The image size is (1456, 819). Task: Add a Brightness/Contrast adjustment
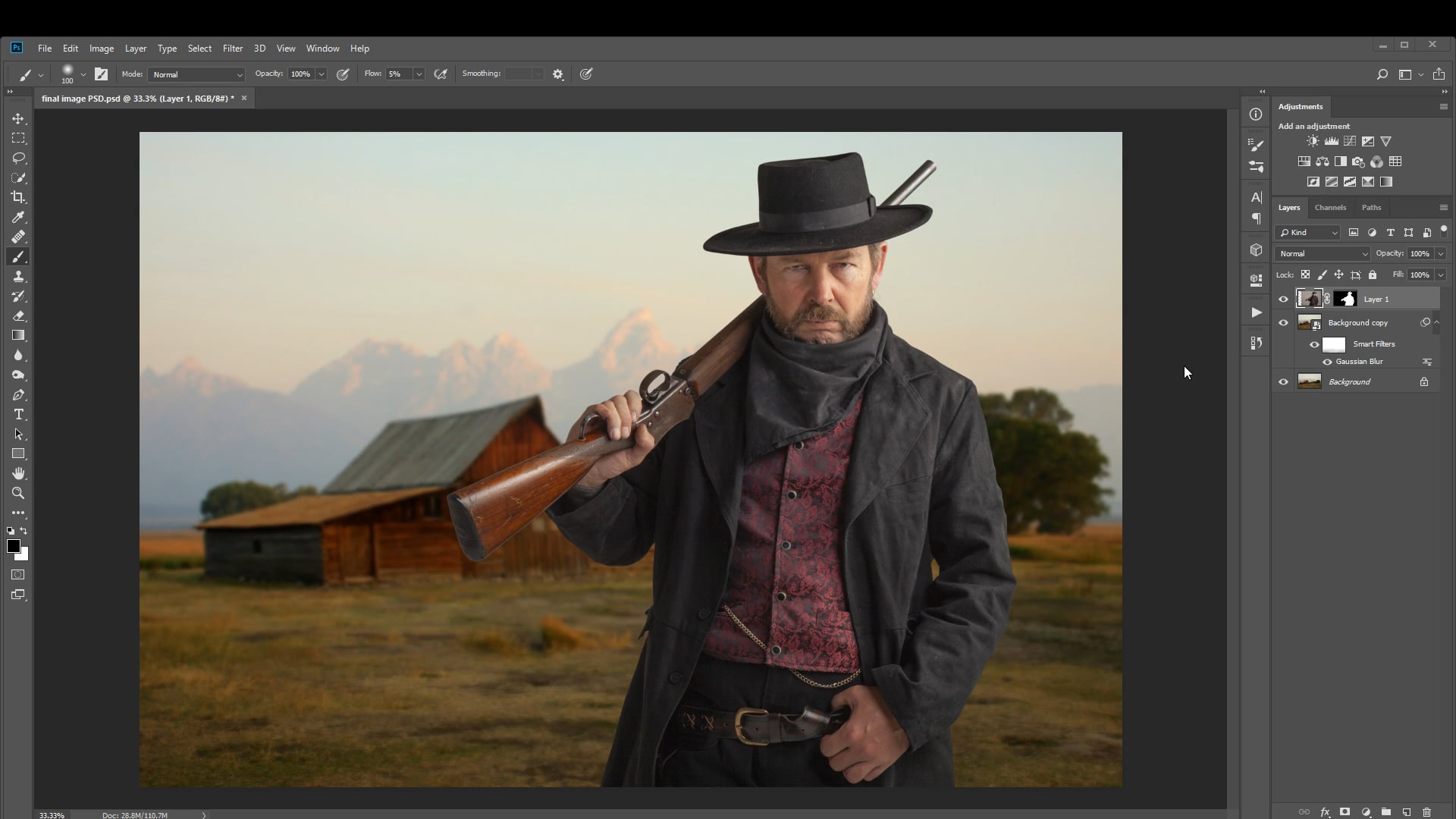pos(1311,141)
